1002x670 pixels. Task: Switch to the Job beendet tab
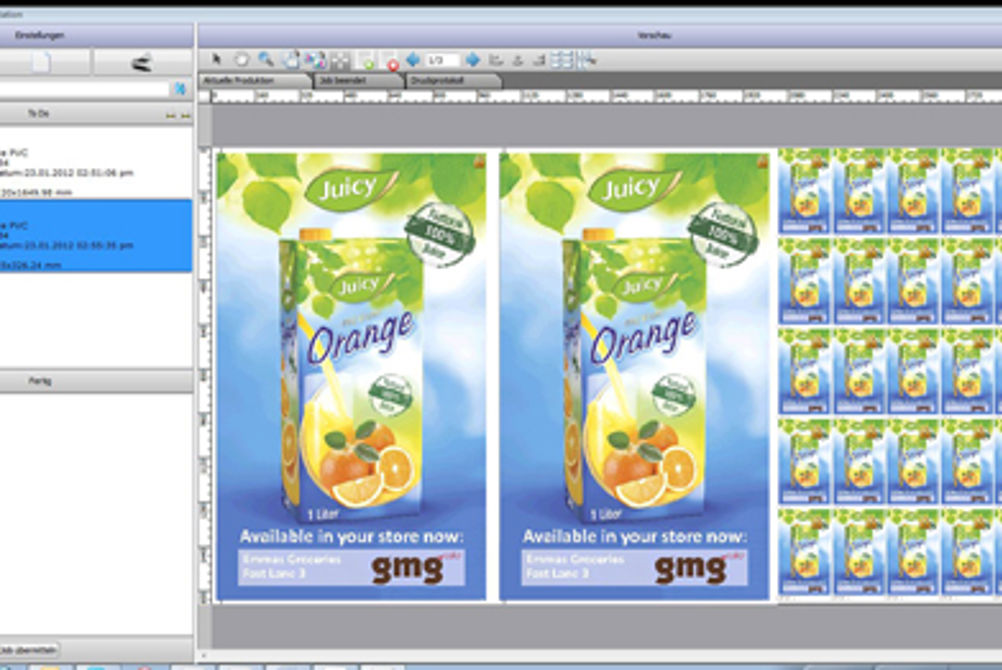click(x=358, y=81)
